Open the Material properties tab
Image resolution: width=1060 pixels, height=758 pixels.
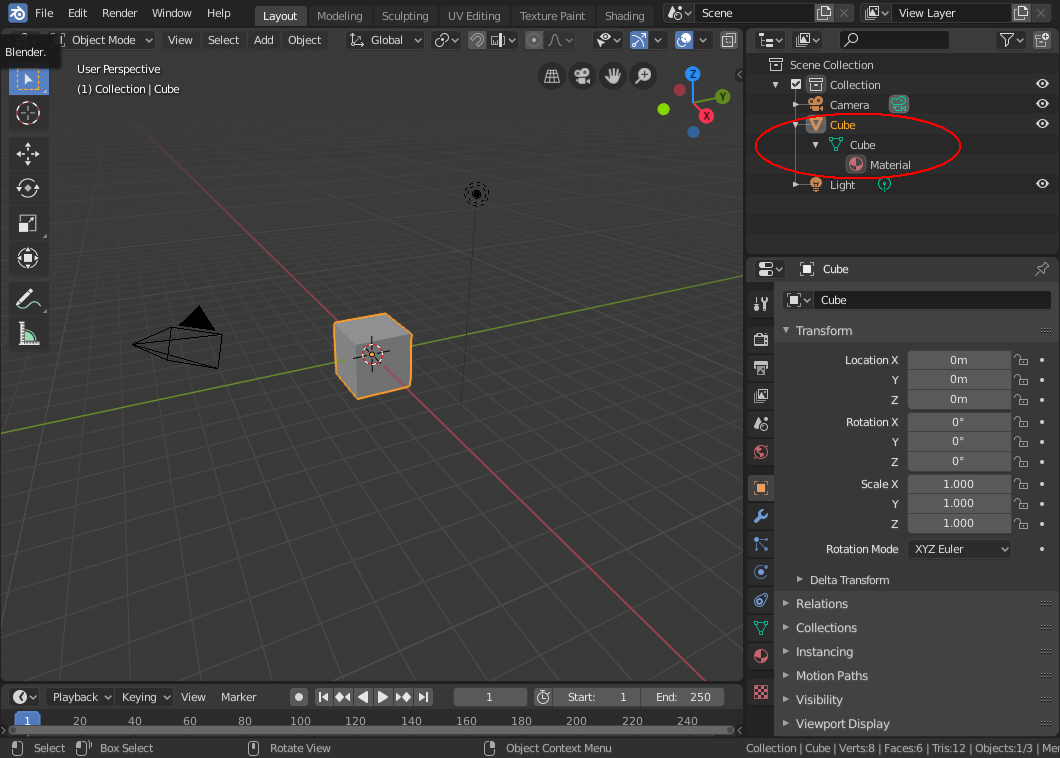[x=761, y=656]
